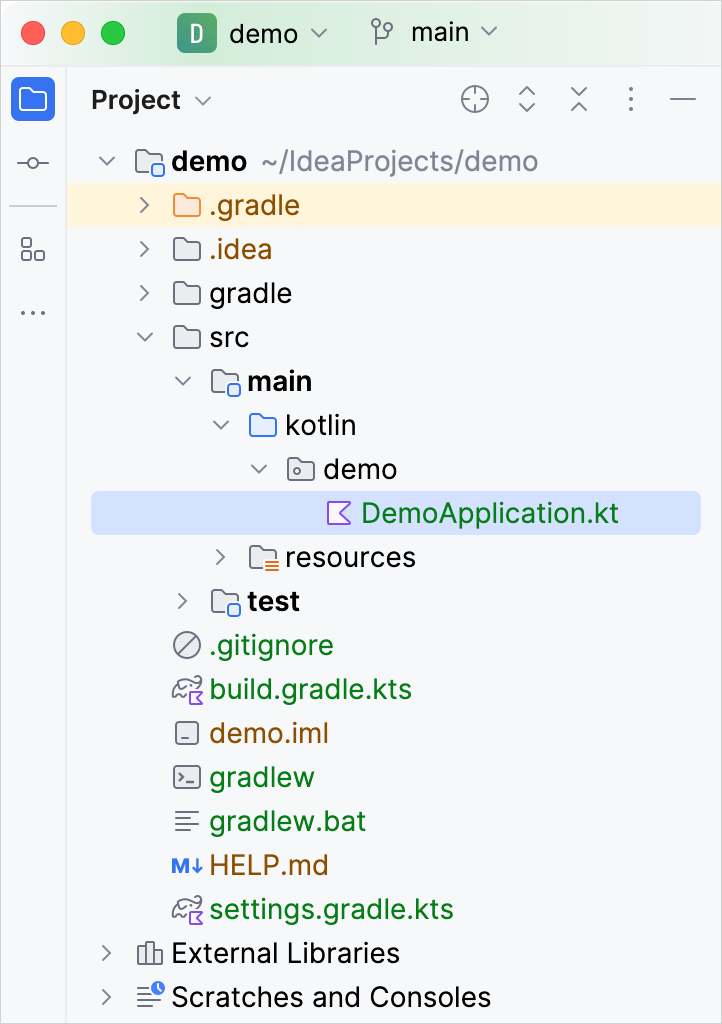Click the Scratches and Consoles label
This screenshot has width=722, height=1024.
coord(331,997)
